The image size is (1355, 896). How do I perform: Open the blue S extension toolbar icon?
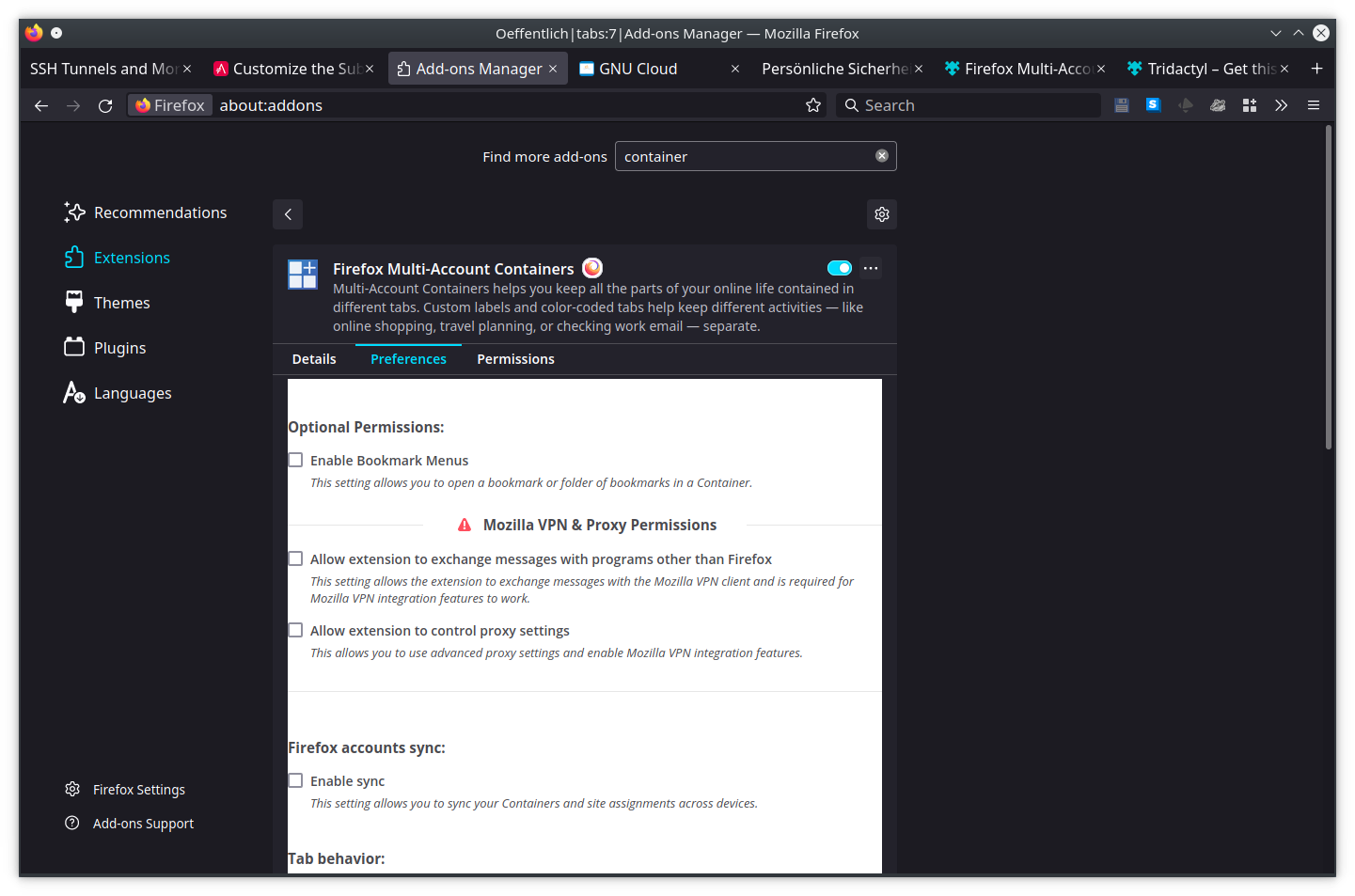pos(1153,104)
